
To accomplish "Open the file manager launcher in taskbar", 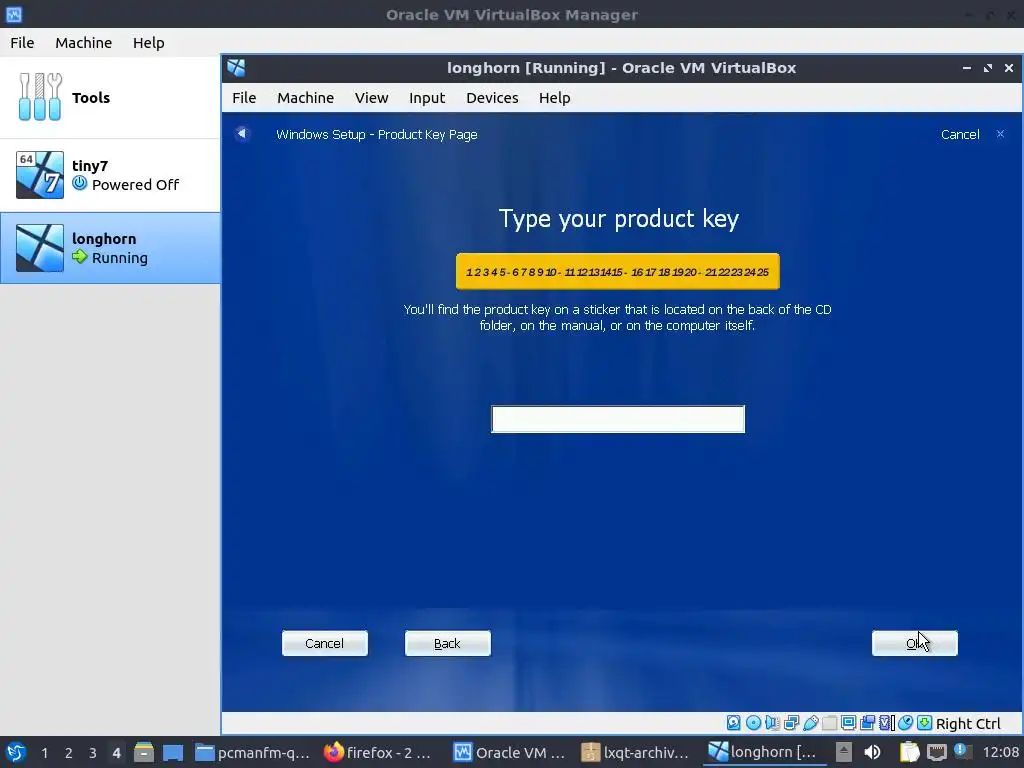I will pos(144,752).
